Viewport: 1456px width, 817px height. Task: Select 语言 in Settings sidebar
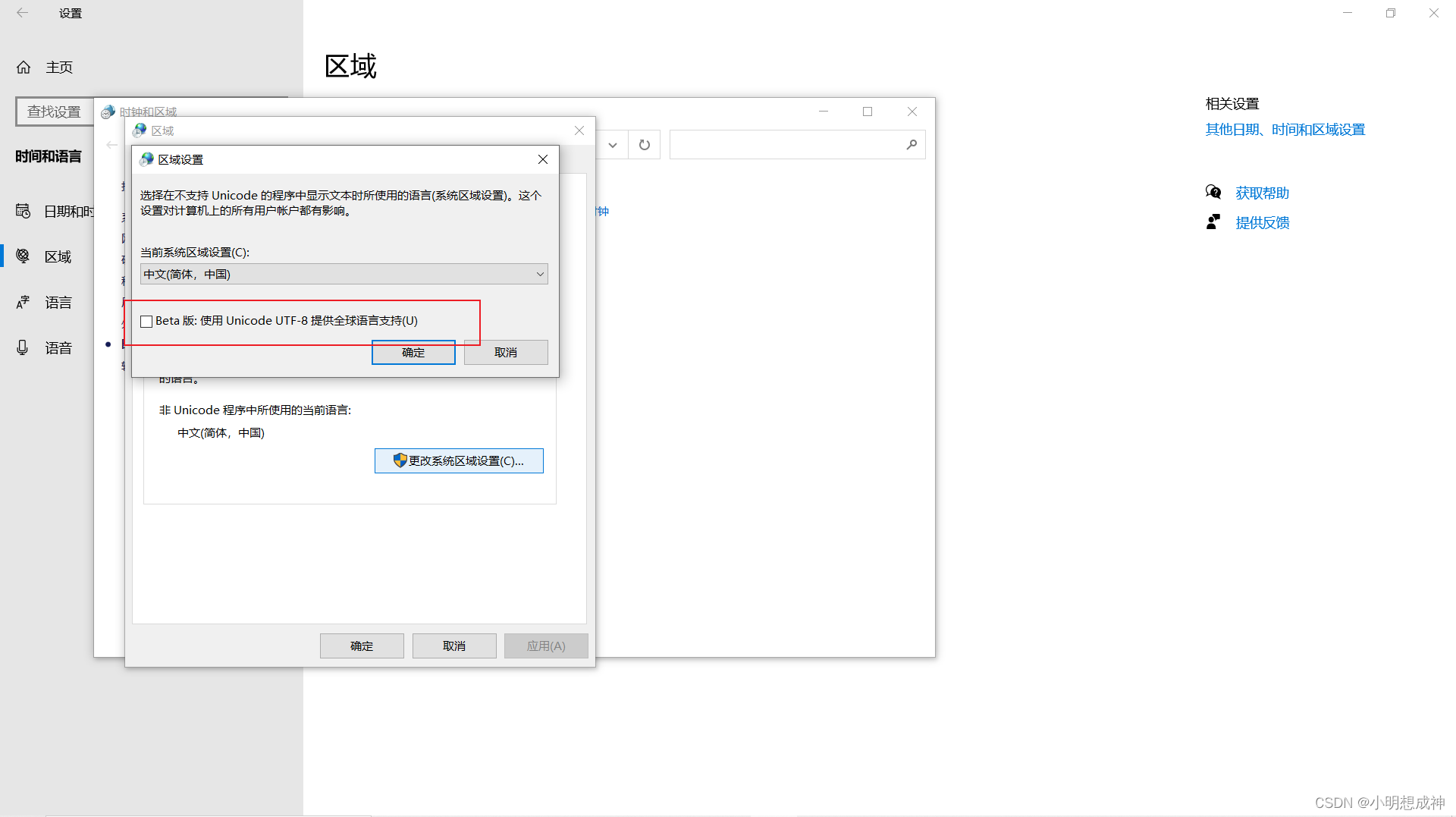[58, 303]
